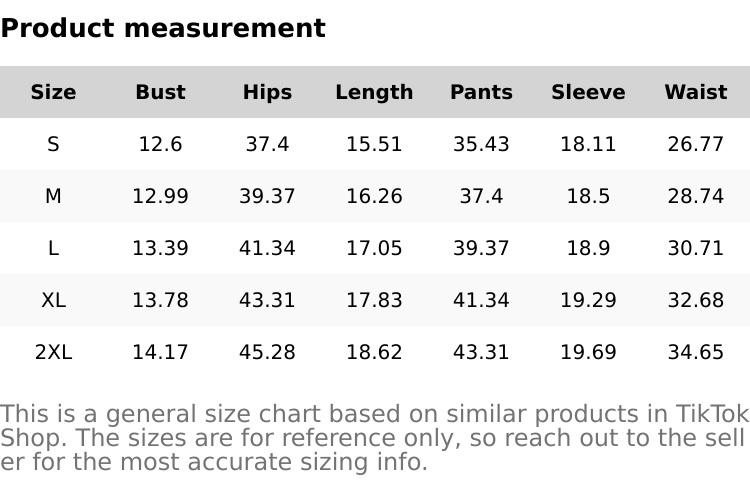Click the Bust column header

(160, 92)
